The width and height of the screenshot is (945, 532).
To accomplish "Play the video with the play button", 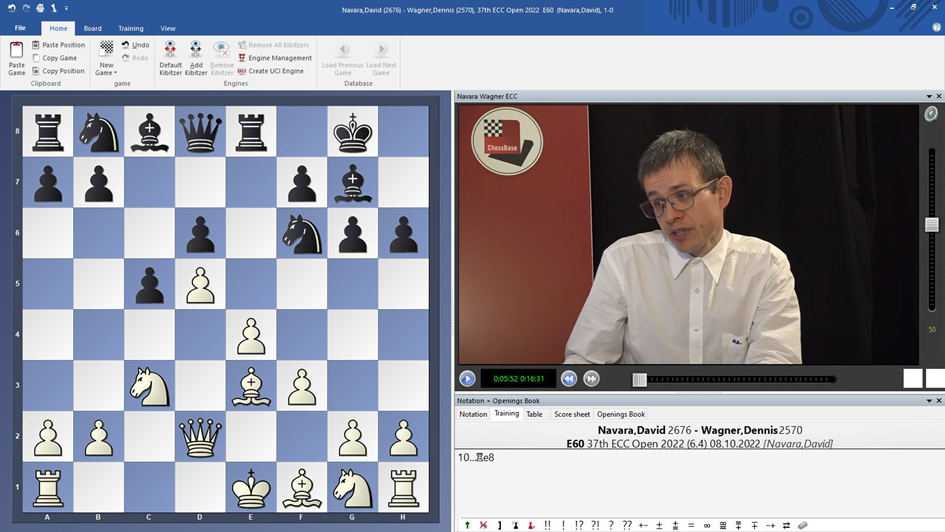I will pyautogui.click(x=467, y=379).
